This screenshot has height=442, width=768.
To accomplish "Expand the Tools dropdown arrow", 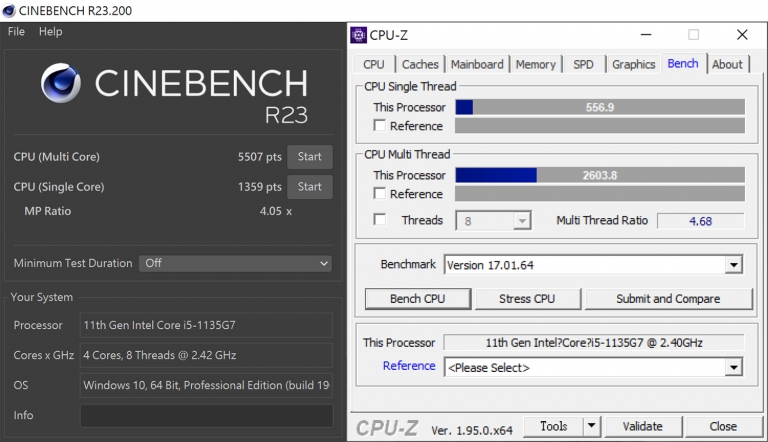I will (x=592, y=426).
